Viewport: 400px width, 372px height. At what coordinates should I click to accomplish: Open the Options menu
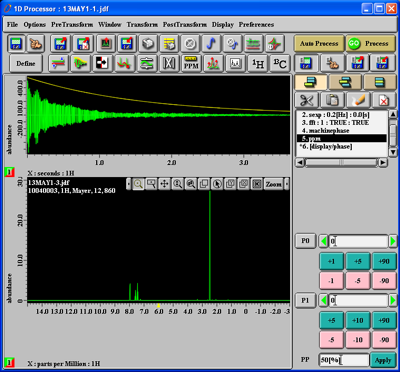coord(35,25)
